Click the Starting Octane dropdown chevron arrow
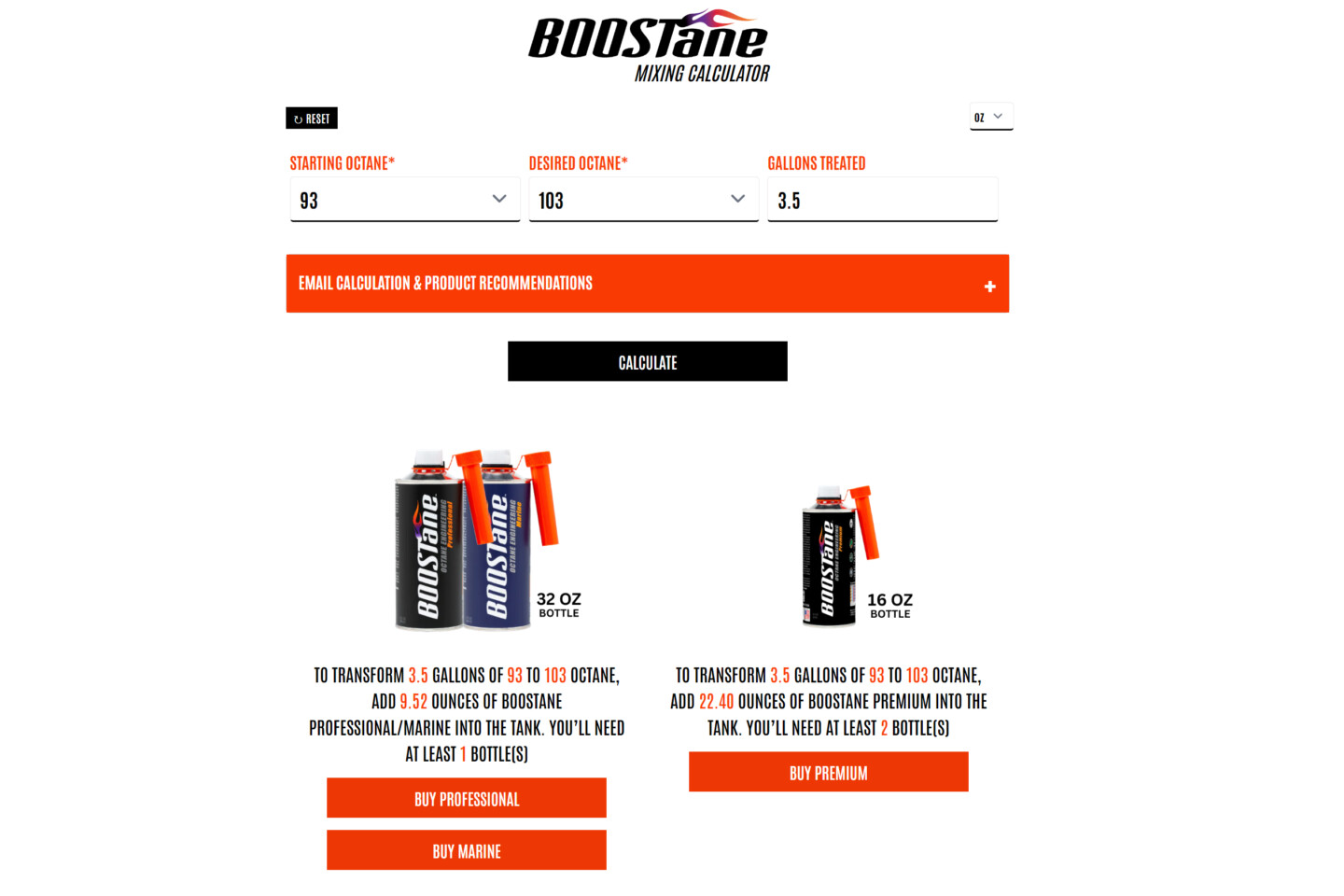This screenshot has height=896, width=1344. [499, 199]
